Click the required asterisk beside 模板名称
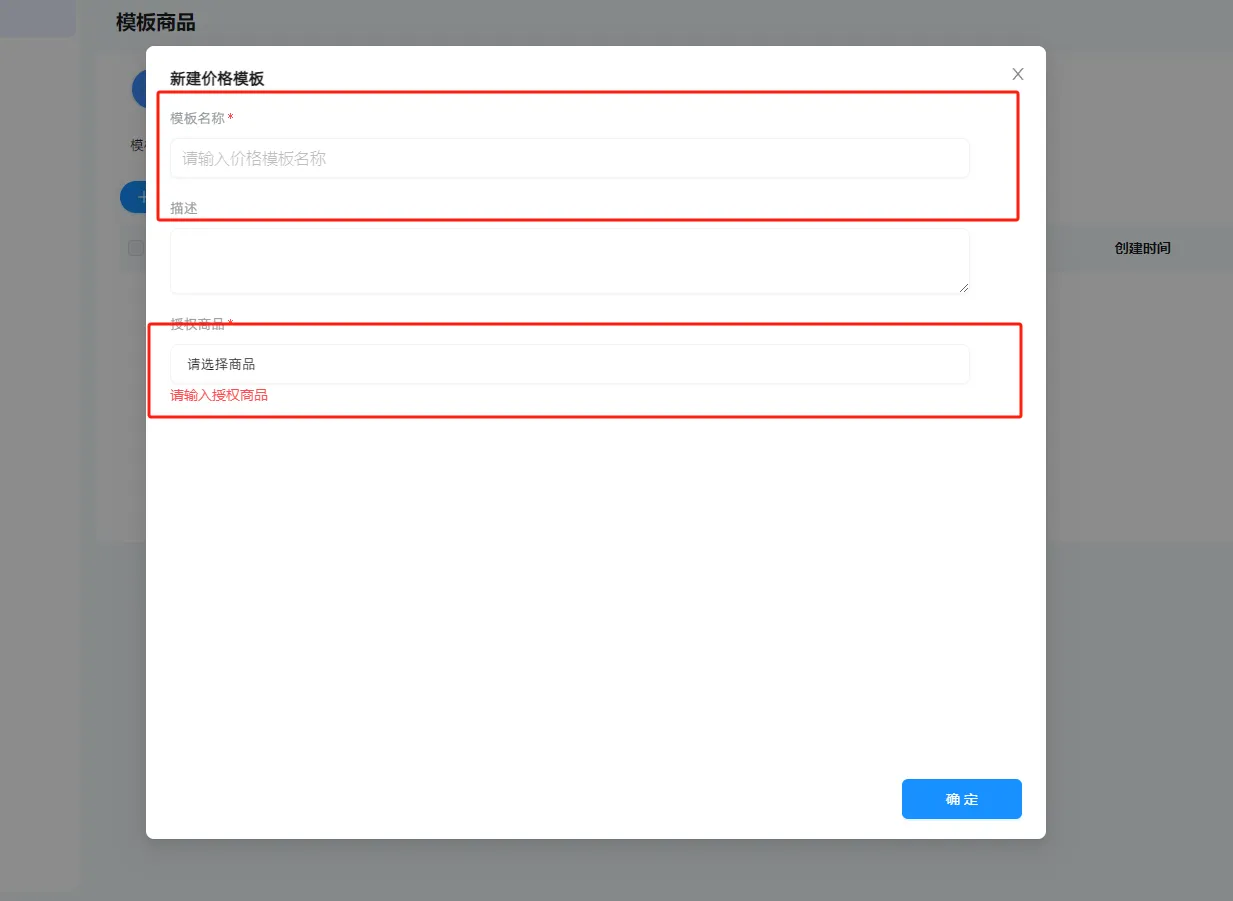1233x901 pixels. point(231,117)
